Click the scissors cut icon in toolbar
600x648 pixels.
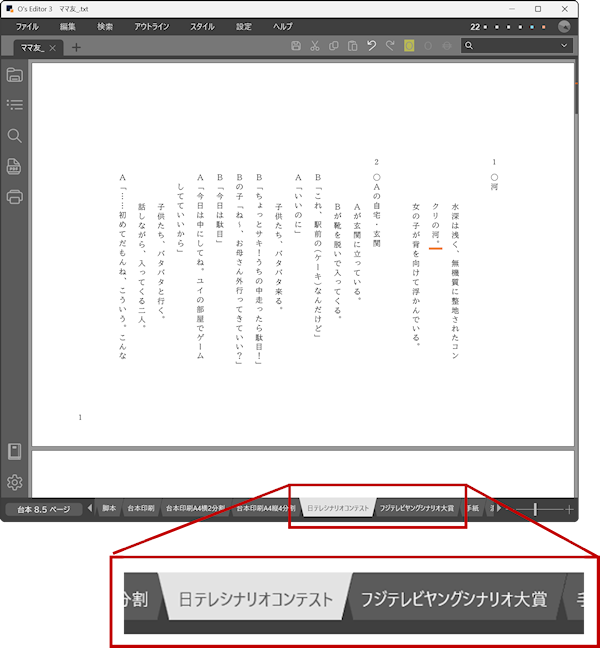(314, 46)
